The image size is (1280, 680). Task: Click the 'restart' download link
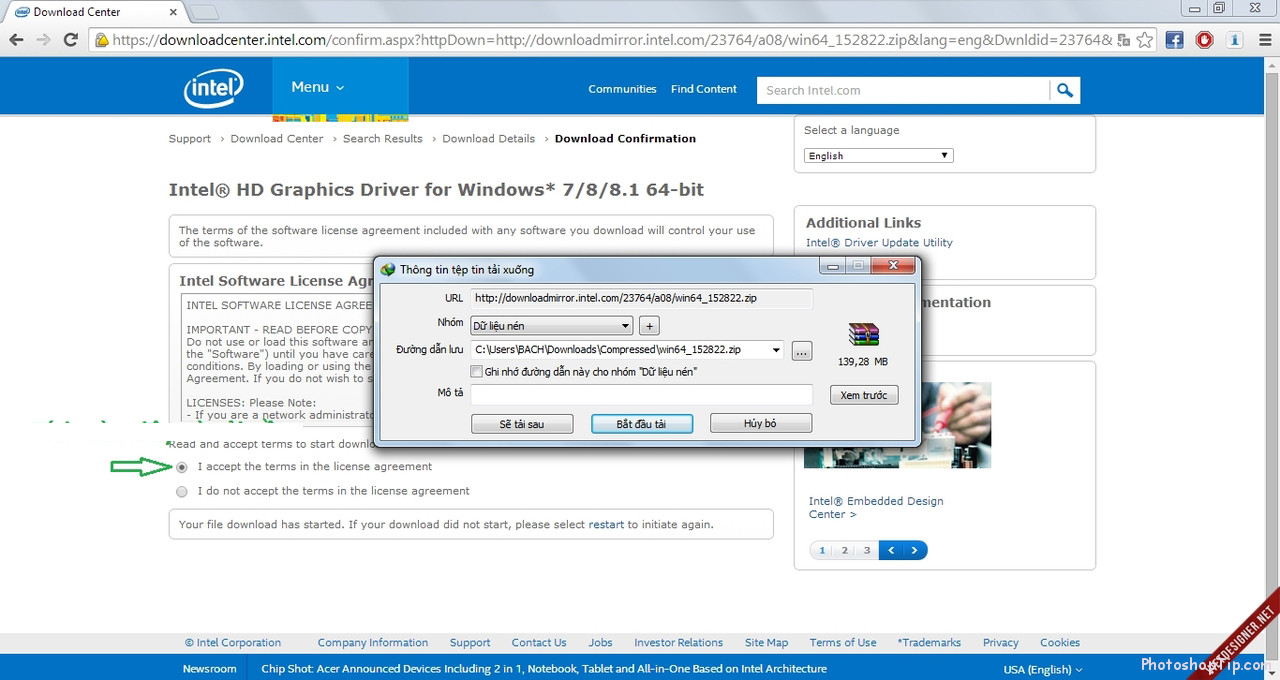click(606, 524)
